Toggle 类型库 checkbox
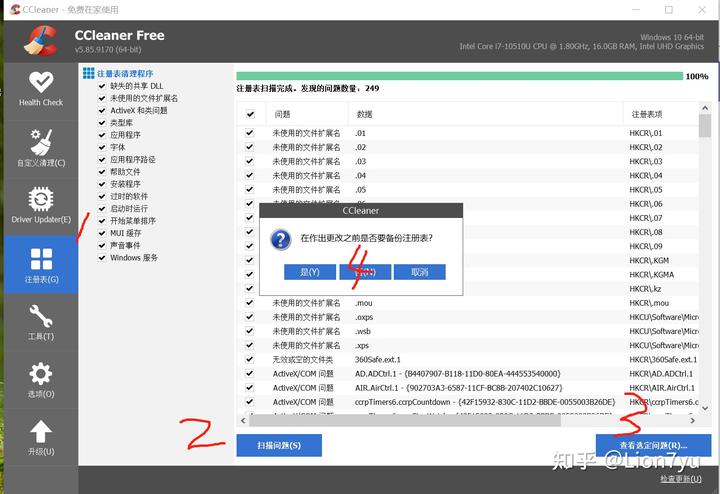Screen dimensions: 720x494 (x=102, y=123)
